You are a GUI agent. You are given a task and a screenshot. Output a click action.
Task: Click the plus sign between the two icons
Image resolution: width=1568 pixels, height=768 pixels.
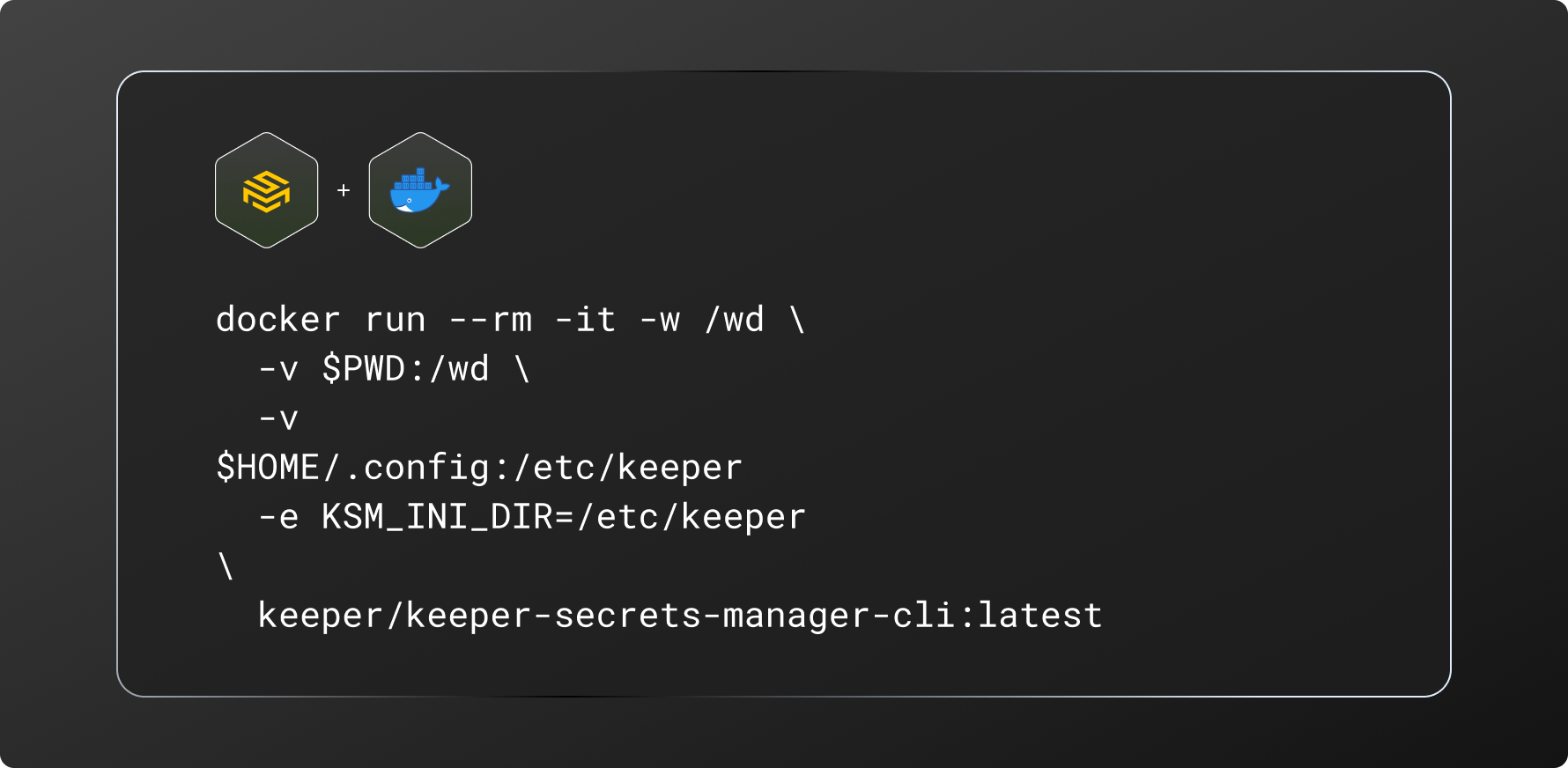click(344, 190)
